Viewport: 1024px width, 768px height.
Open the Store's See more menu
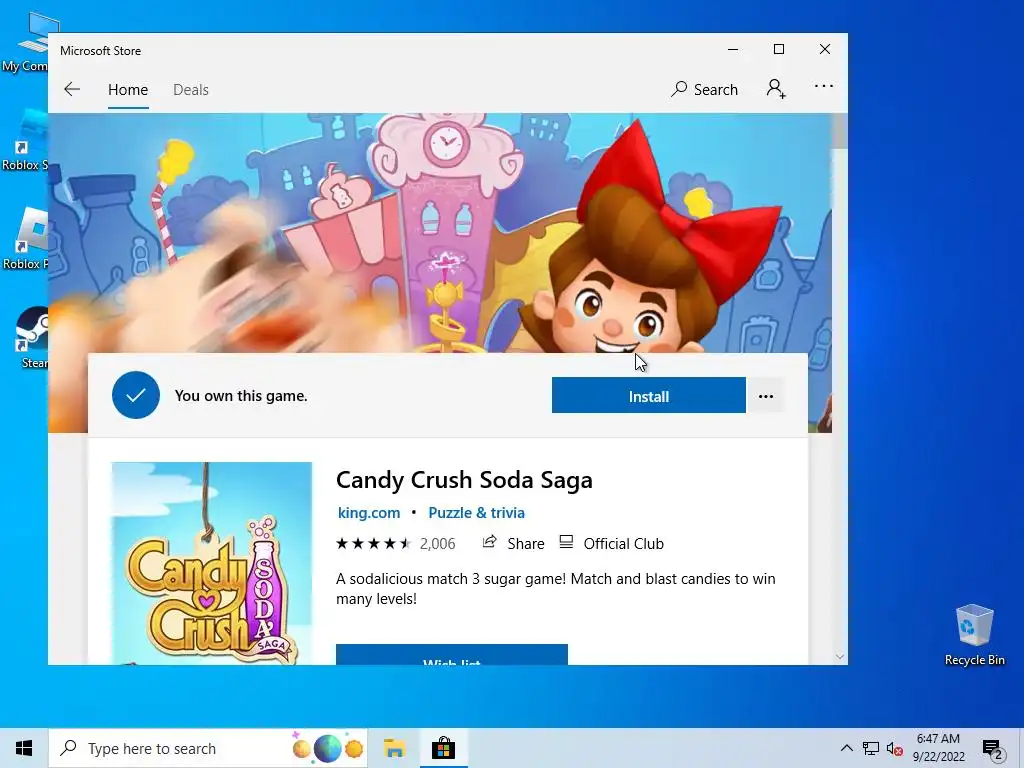coord(824,86)
